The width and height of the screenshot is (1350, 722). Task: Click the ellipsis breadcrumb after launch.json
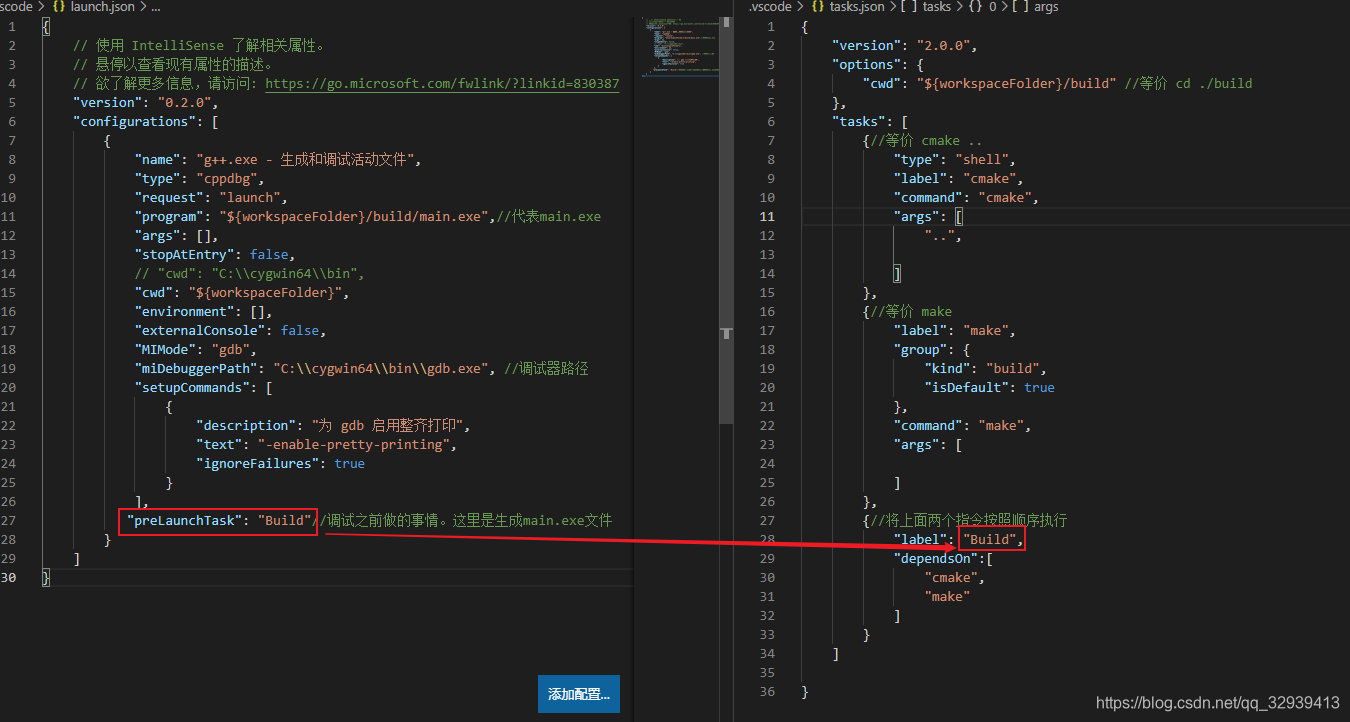[x=155, y=7]
